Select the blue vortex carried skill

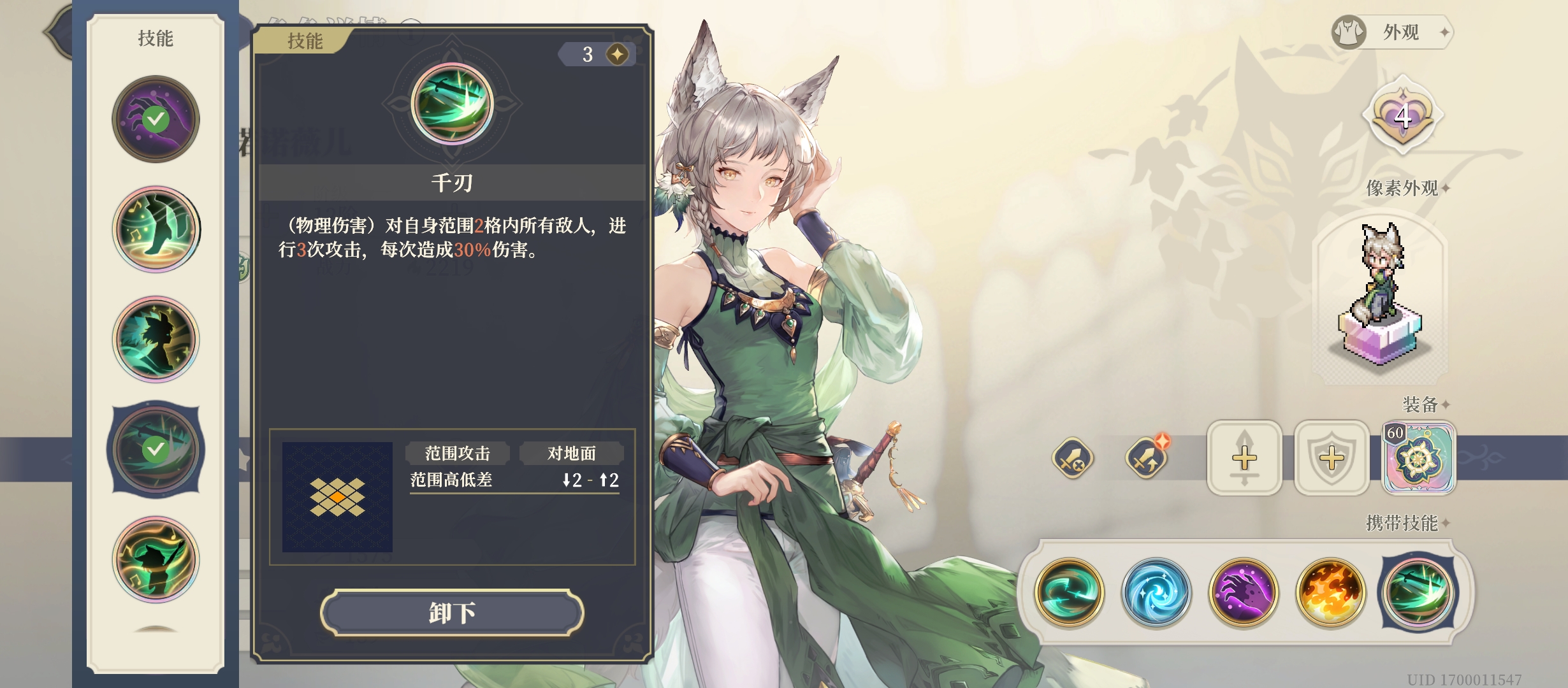point(1156,592)
